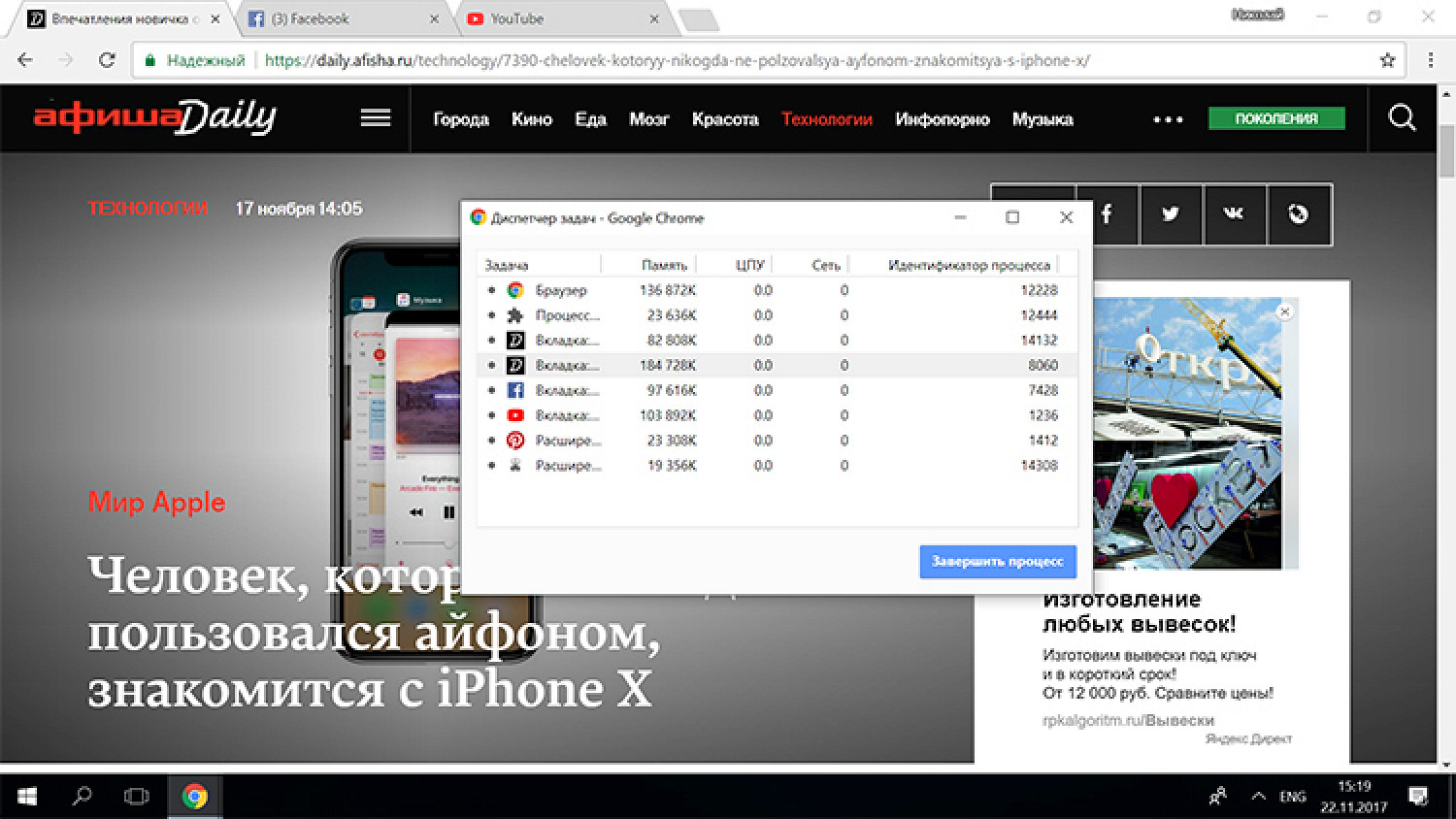
Task: Close the sign advertisement with its X
Action: (1284, 311)
